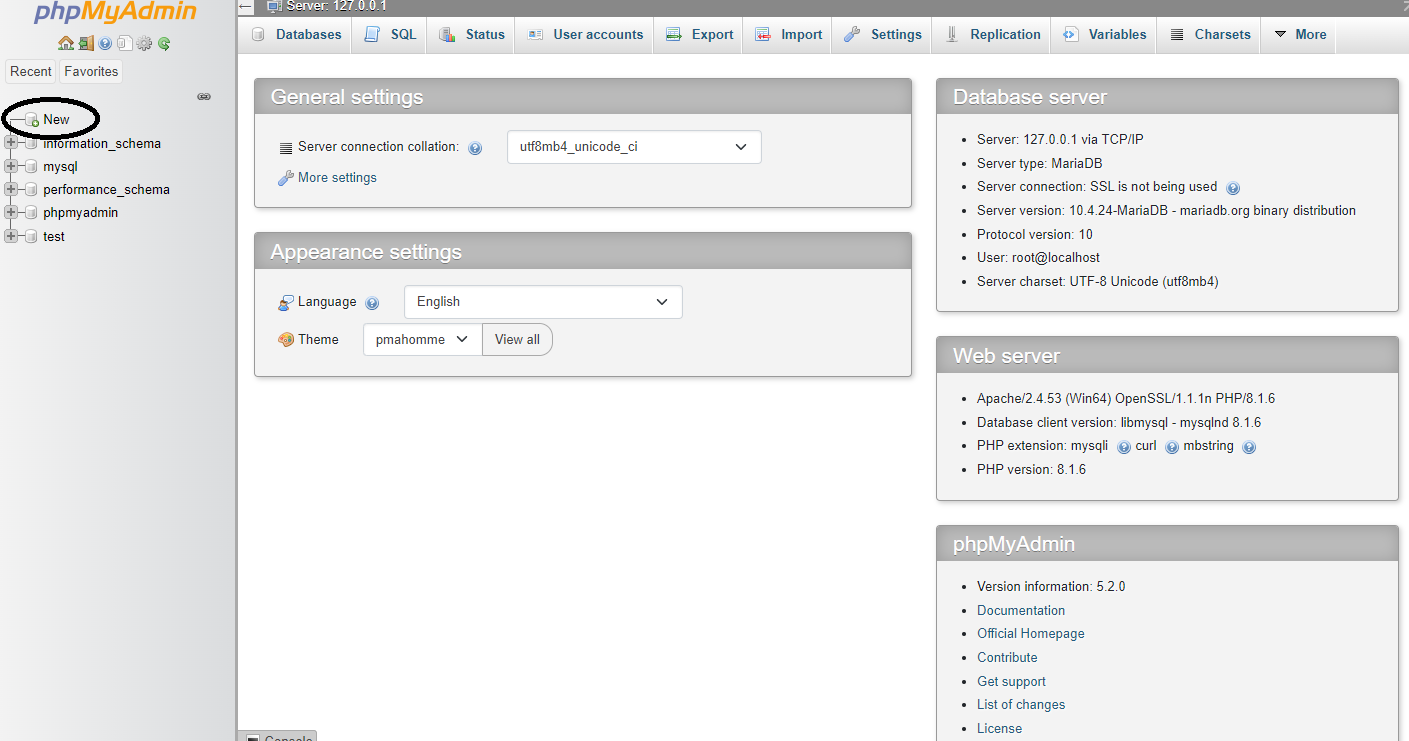Expand the mysql database node
The image size is (1409, 741).
(x=11, y=166)
